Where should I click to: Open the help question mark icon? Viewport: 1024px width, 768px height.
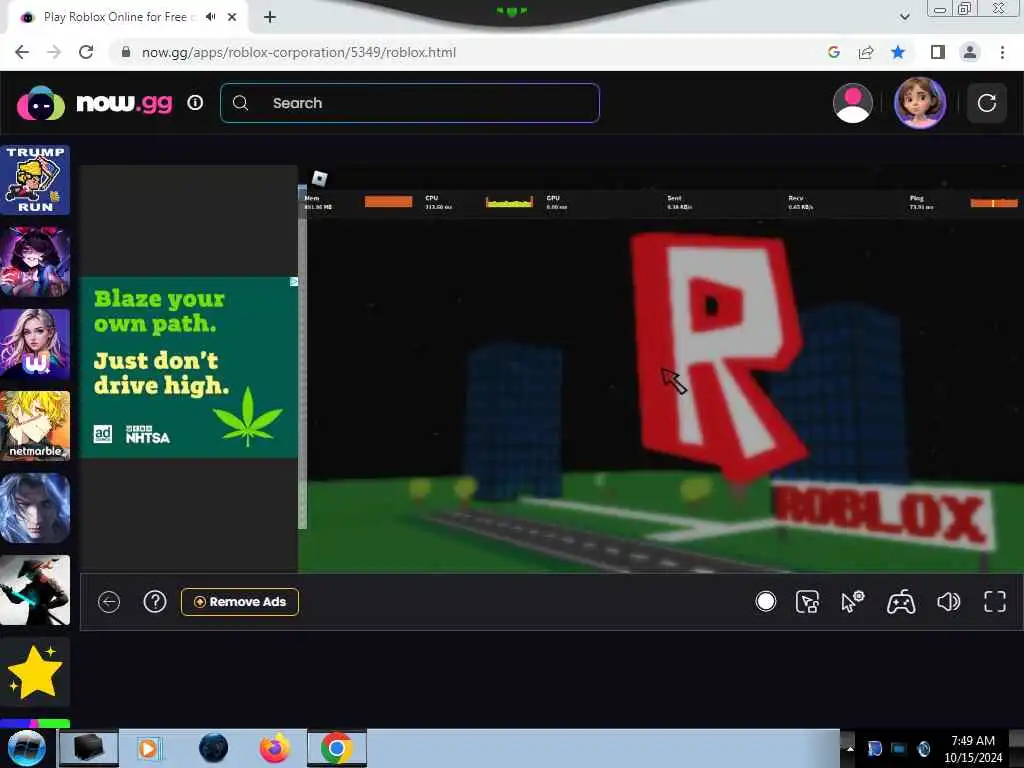[x=155, y=601]
